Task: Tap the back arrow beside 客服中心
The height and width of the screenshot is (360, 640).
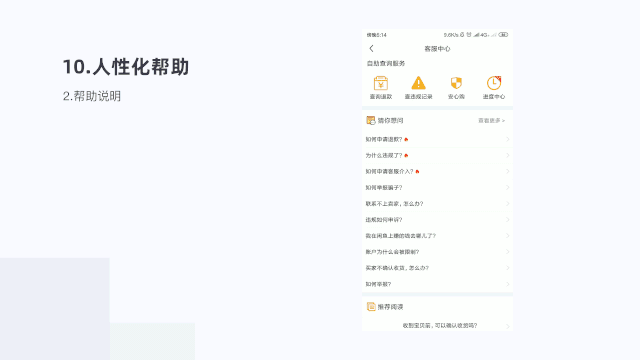Action: click(371, 49)
